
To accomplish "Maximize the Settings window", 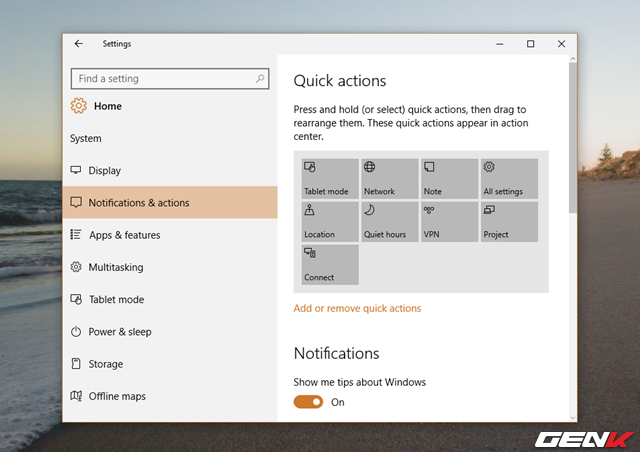I will (x=530, y=44).
